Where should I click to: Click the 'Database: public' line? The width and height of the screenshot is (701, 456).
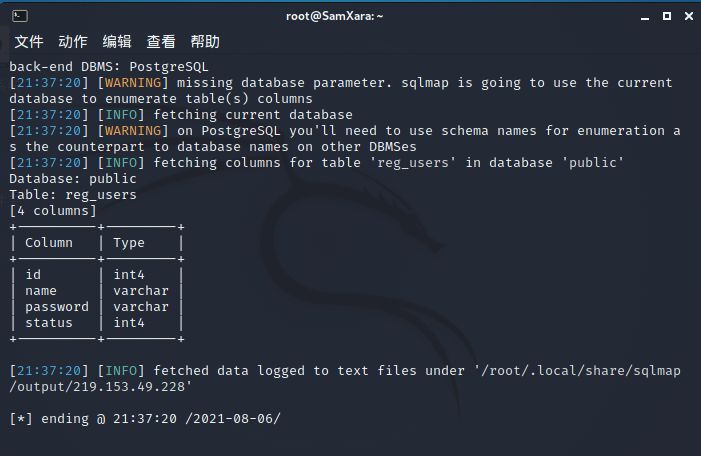point(73,179)
